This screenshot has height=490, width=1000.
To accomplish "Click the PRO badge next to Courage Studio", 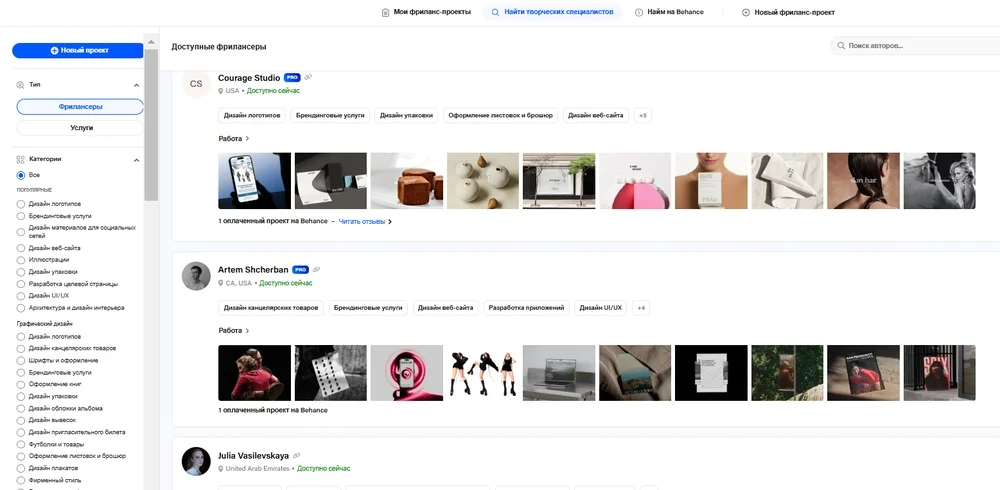I will tap(292, 78).
